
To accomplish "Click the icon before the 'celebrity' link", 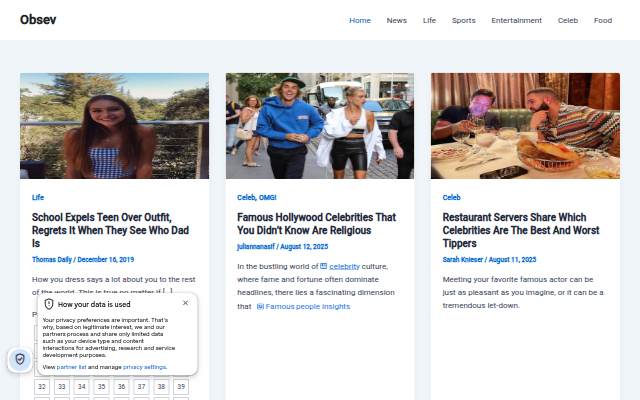I will pos(324,266).
